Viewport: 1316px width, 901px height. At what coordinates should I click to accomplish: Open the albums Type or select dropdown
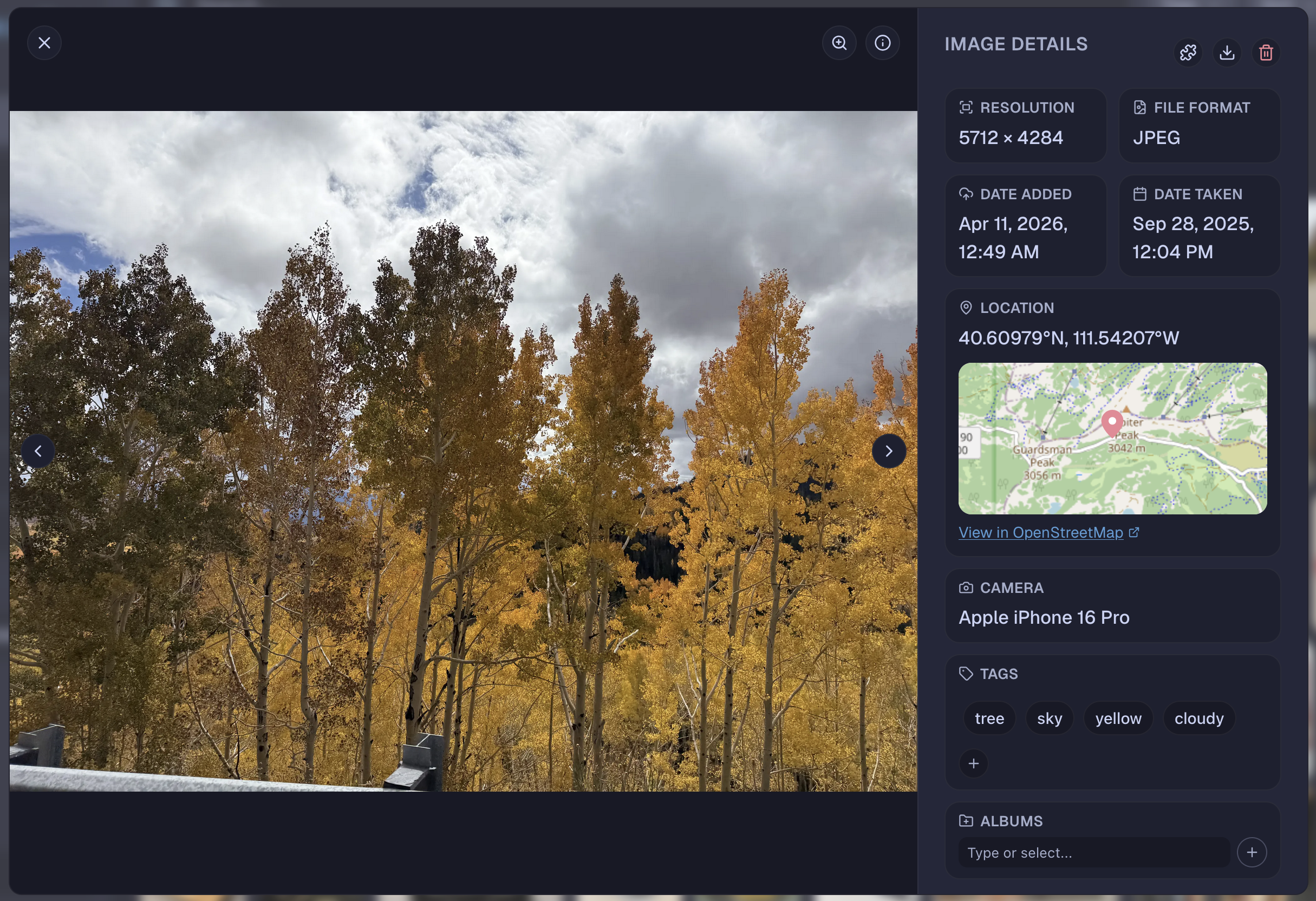coord(1093,852)
